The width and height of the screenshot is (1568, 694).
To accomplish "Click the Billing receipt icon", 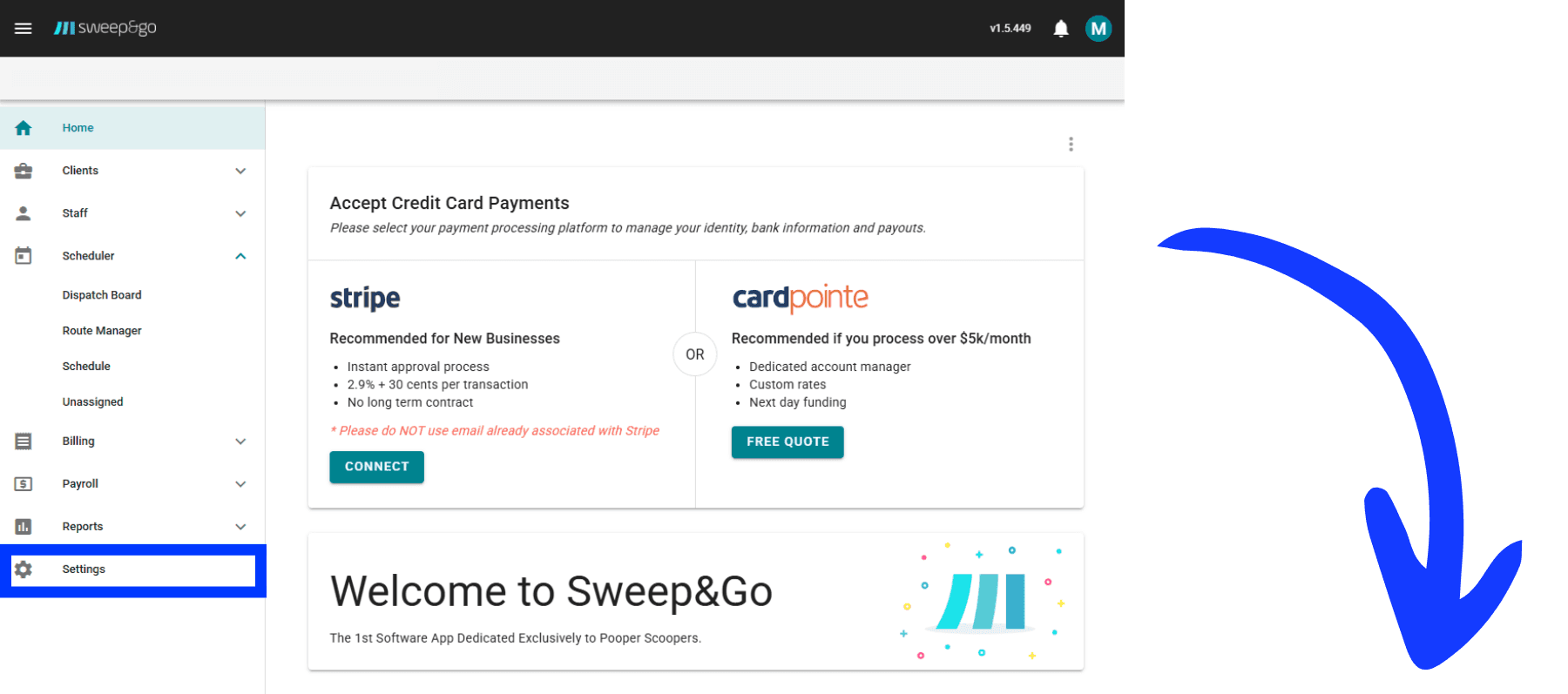I will click(x=23, y=441).
